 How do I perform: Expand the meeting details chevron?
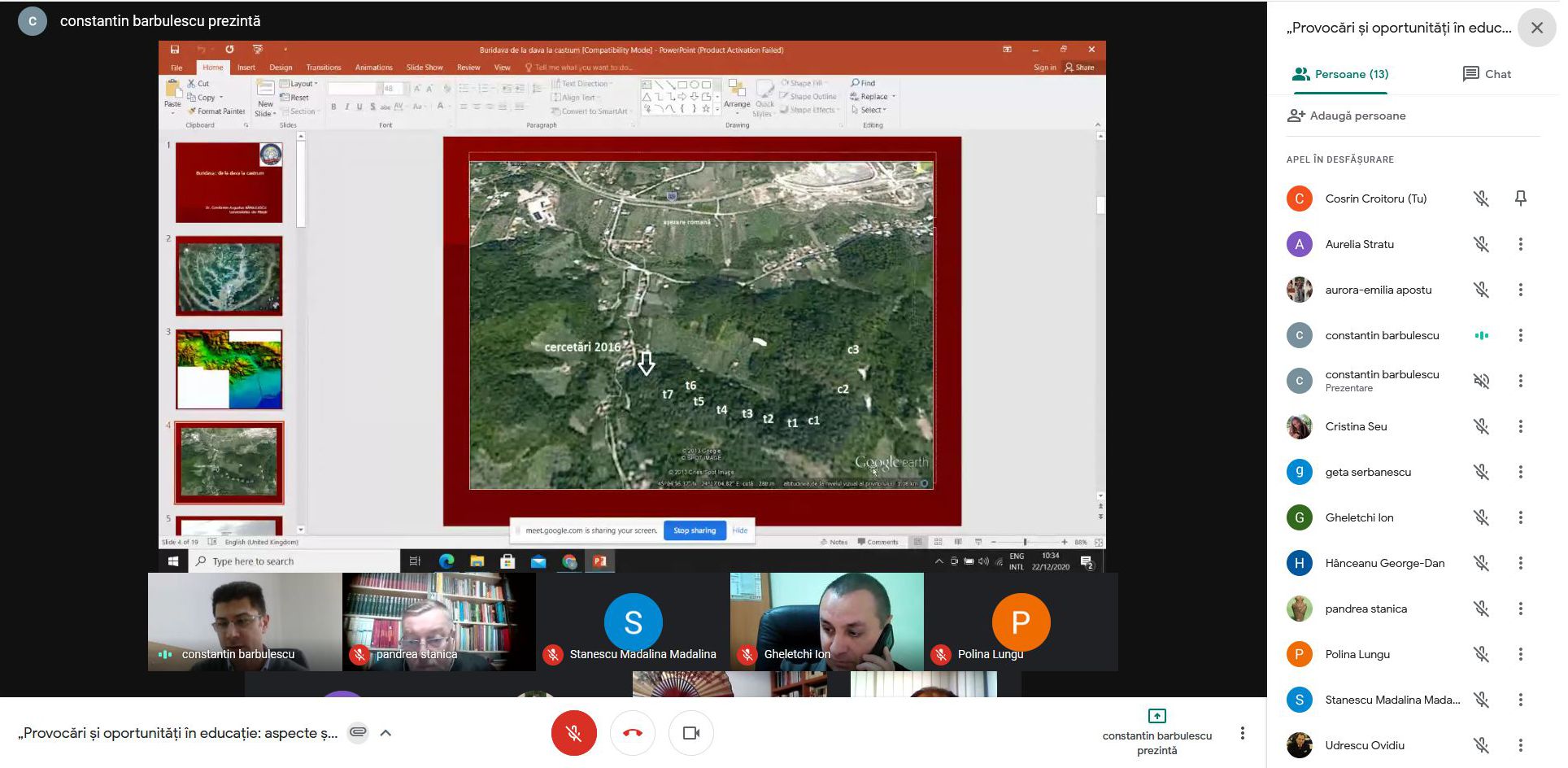click(386, 733)
